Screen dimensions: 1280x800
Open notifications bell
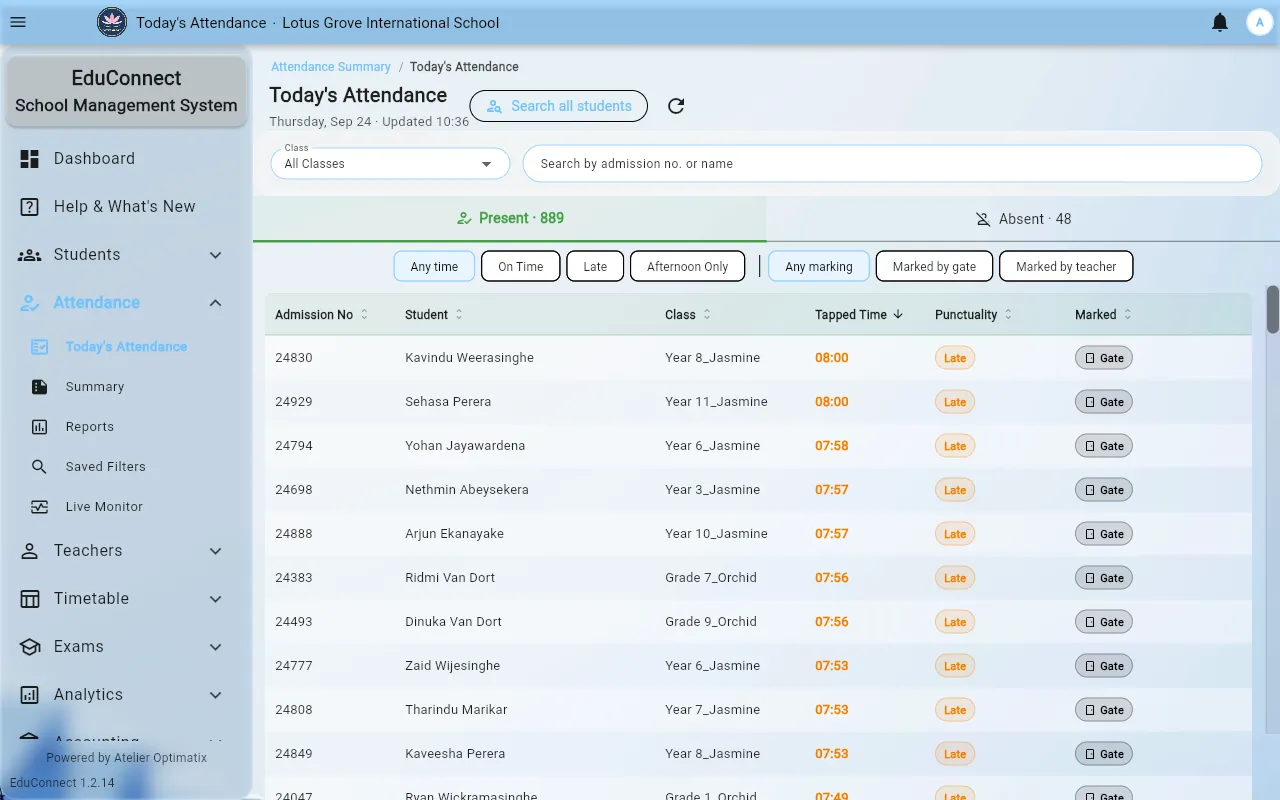[x=1220, y=22]
